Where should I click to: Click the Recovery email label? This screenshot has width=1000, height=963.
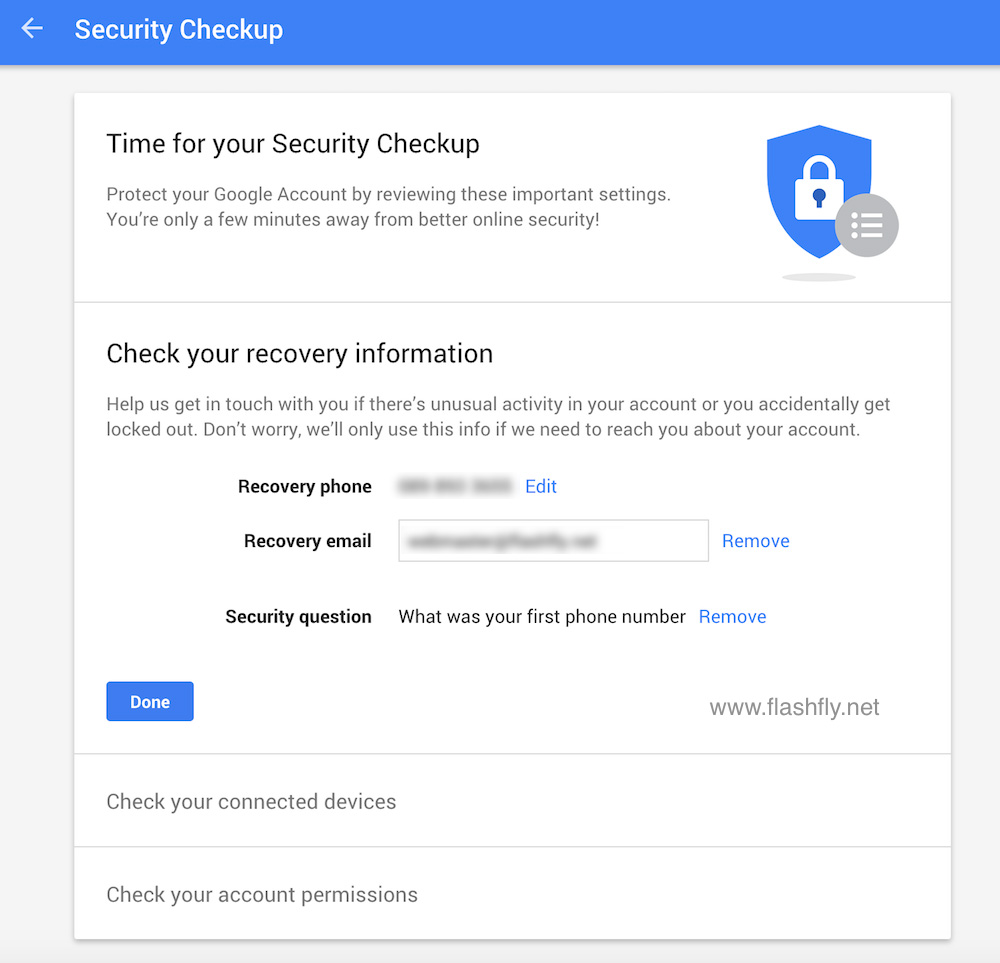(308, 541)
